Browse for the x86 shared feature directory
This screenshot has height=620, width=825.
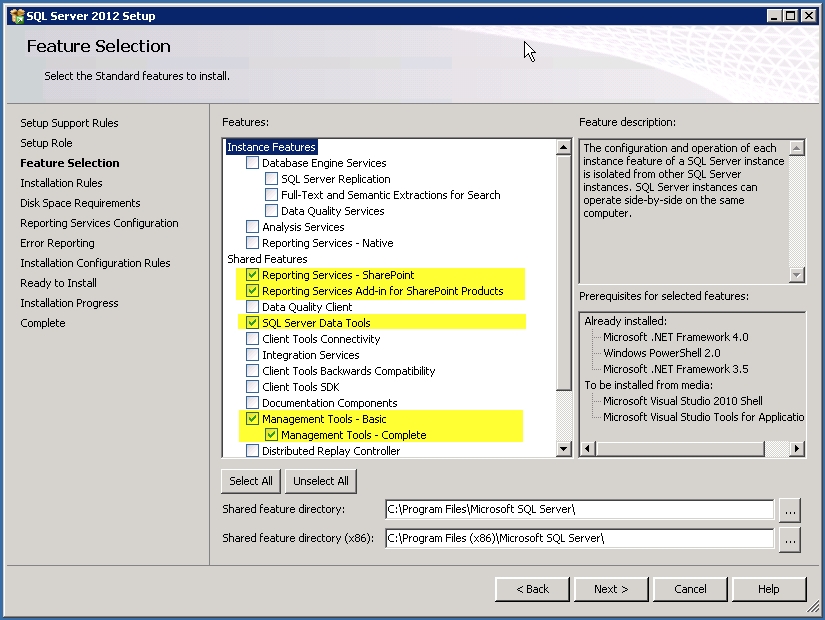click(x=790, y=539)
